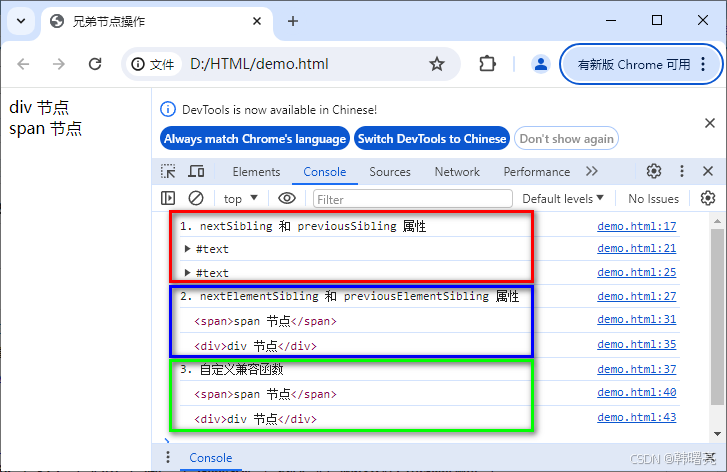The height and width of the screenshot is (472, 727).
Task: Open DevTools customize menu
Action: (x=682, y=171)
